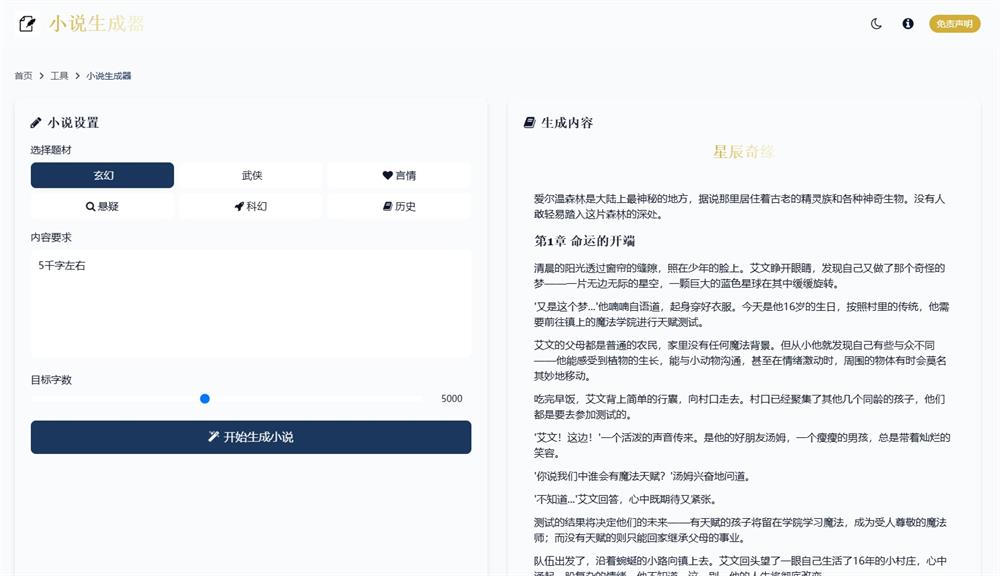
Task: Open the 工具 breadcrumb entry
Action: tap(58, 75)
